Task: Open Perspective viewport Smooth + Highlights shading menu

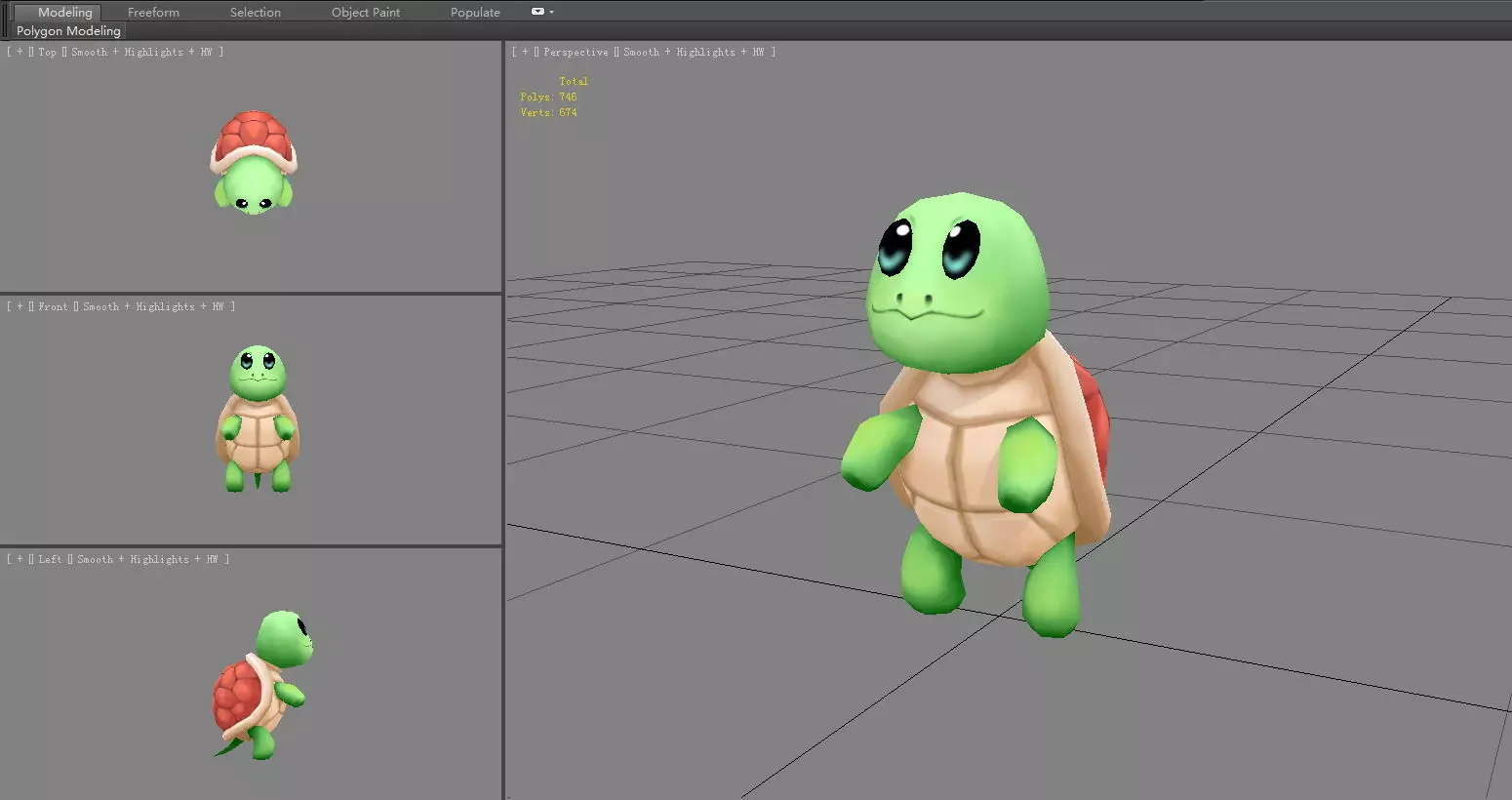Action: click(x=694, y=52)
